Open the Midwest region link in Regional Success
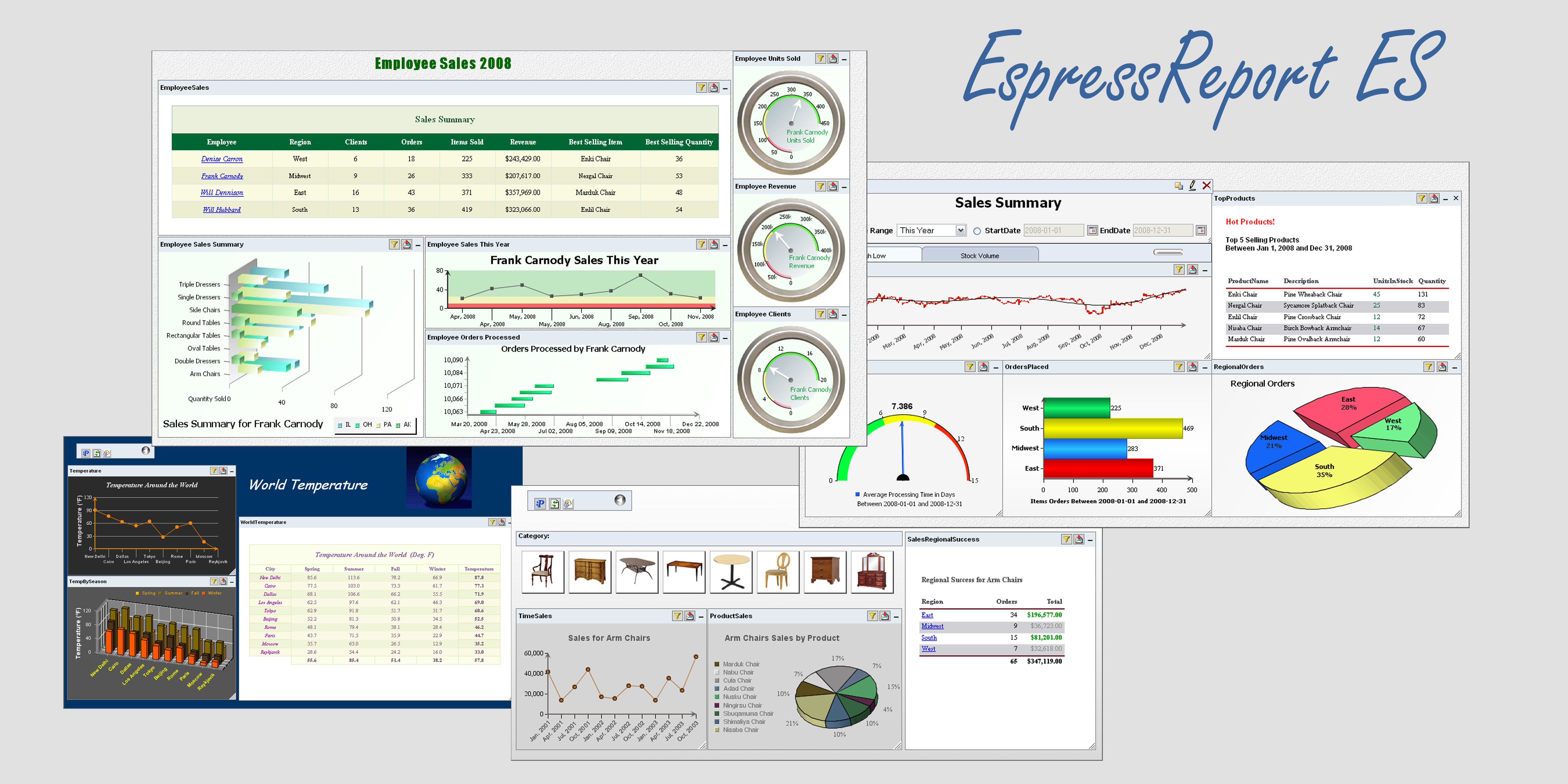1568x784 pixels. point(932,626)
